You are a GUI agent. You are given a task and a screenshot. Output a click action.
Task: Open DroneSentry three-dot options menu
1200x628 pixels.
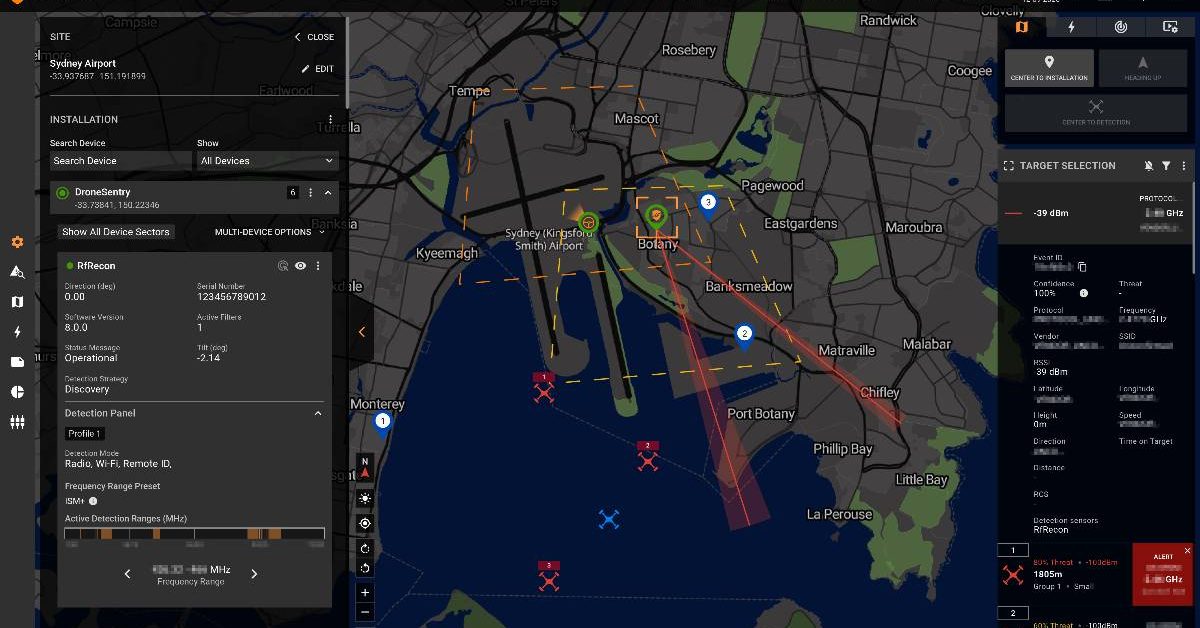310,192
